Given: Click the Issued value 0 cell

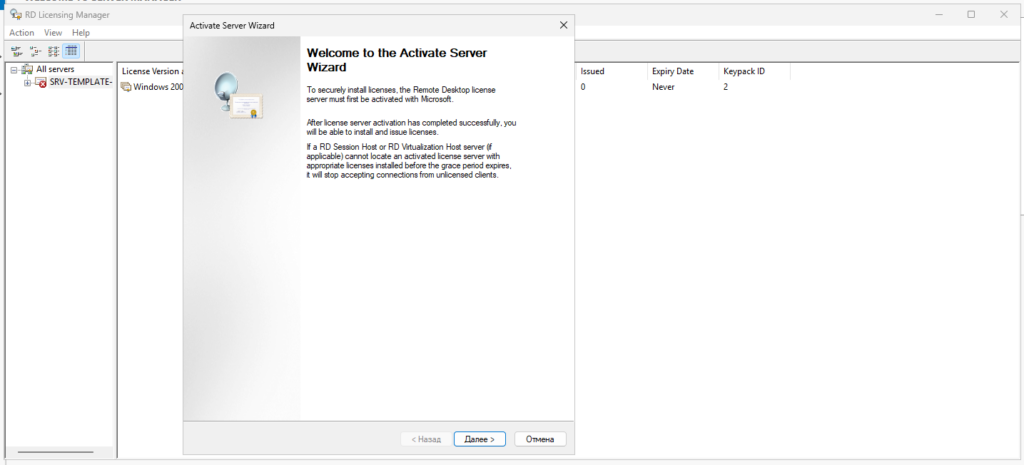Looking at the screenshot, I should pyautogui.click(x=583, y=87).
